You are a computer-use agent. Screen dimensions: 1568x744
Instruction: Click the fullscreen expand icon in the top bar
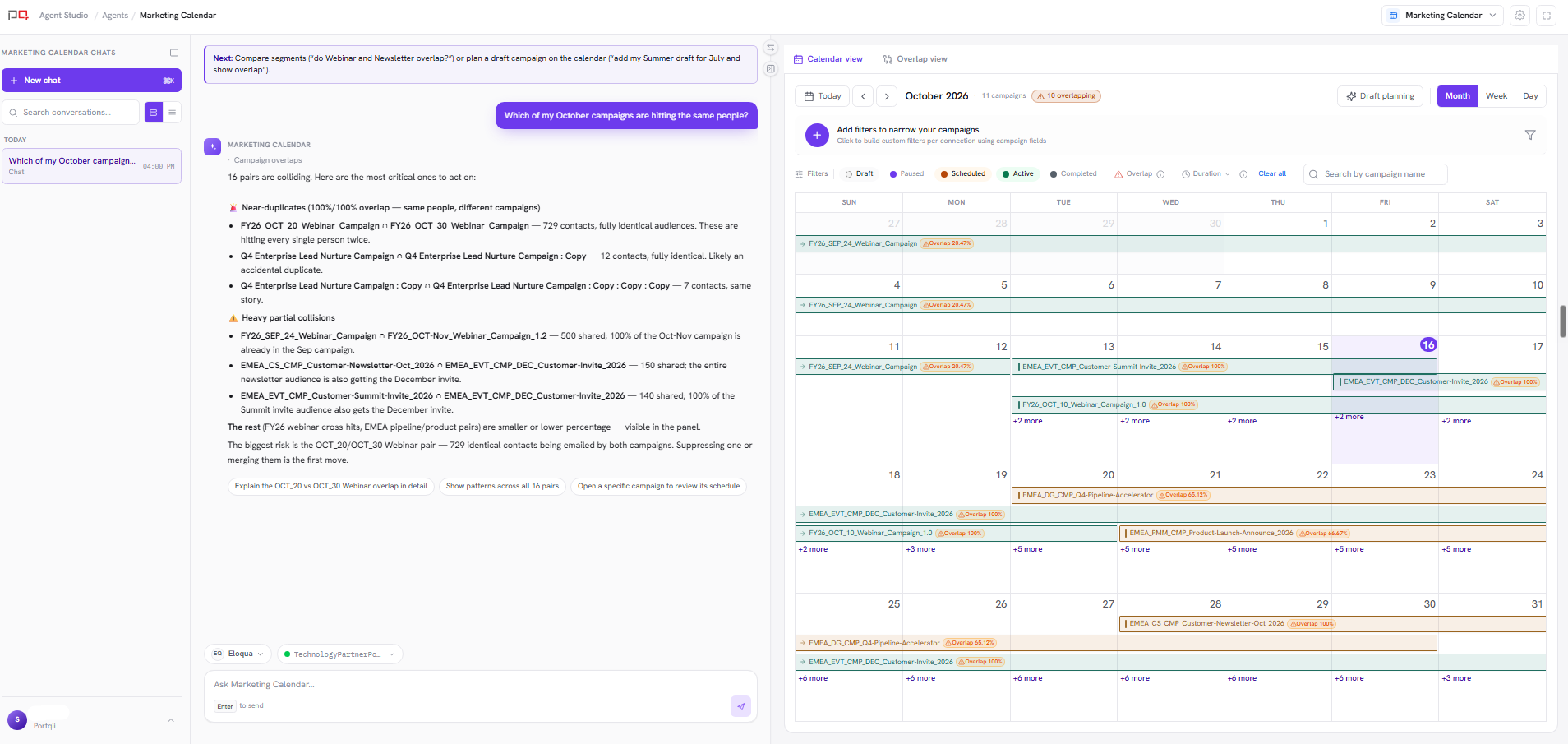coord(1547,16)
